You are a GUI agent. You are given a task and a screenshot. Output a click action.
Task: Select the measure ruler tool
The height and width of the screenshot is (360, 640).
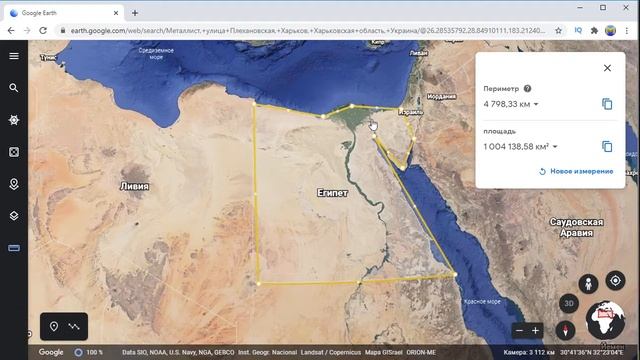pyautogui.click(x=14, y=248)
